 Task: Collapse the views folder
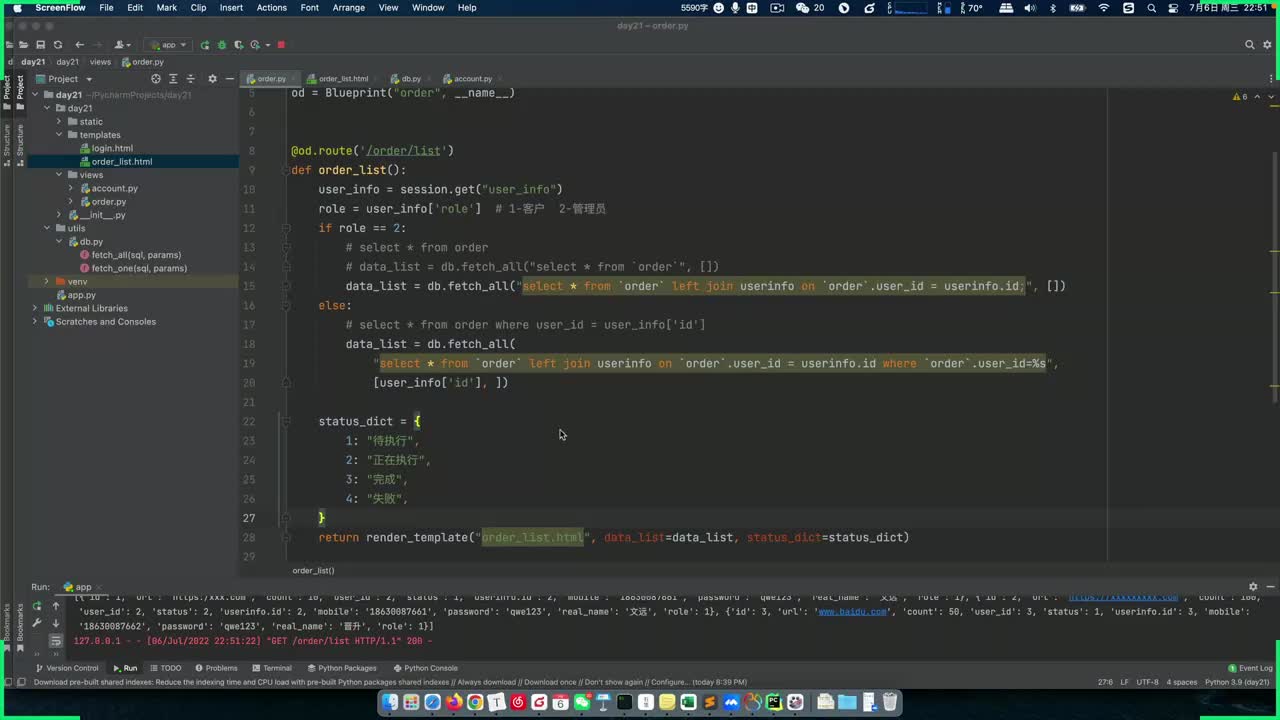[59, 175]
